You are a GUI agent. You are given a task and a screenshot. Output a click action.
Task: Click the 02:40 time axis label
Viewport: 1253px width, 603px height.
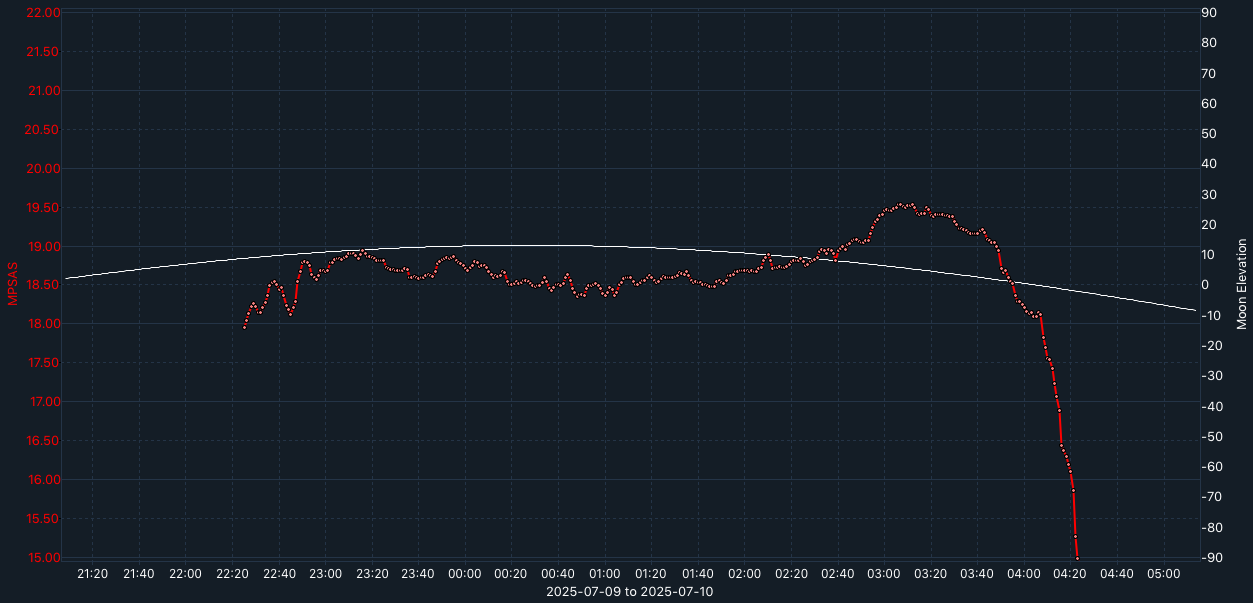[x=838, y=574]
